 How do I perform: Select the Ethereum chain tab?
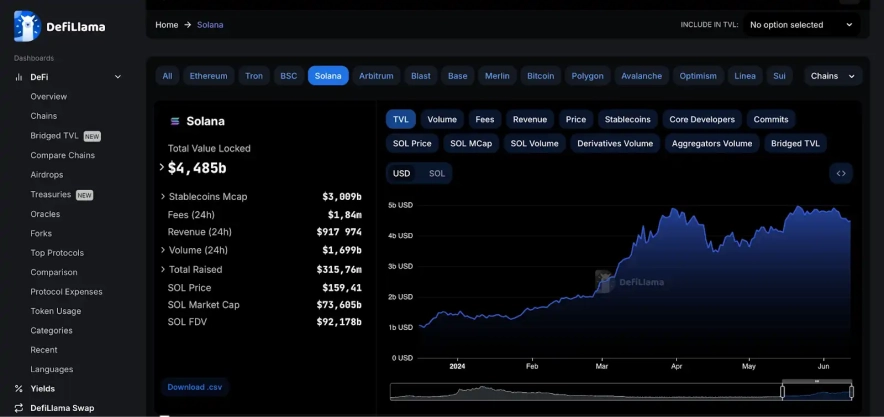(x=208, y=76)
